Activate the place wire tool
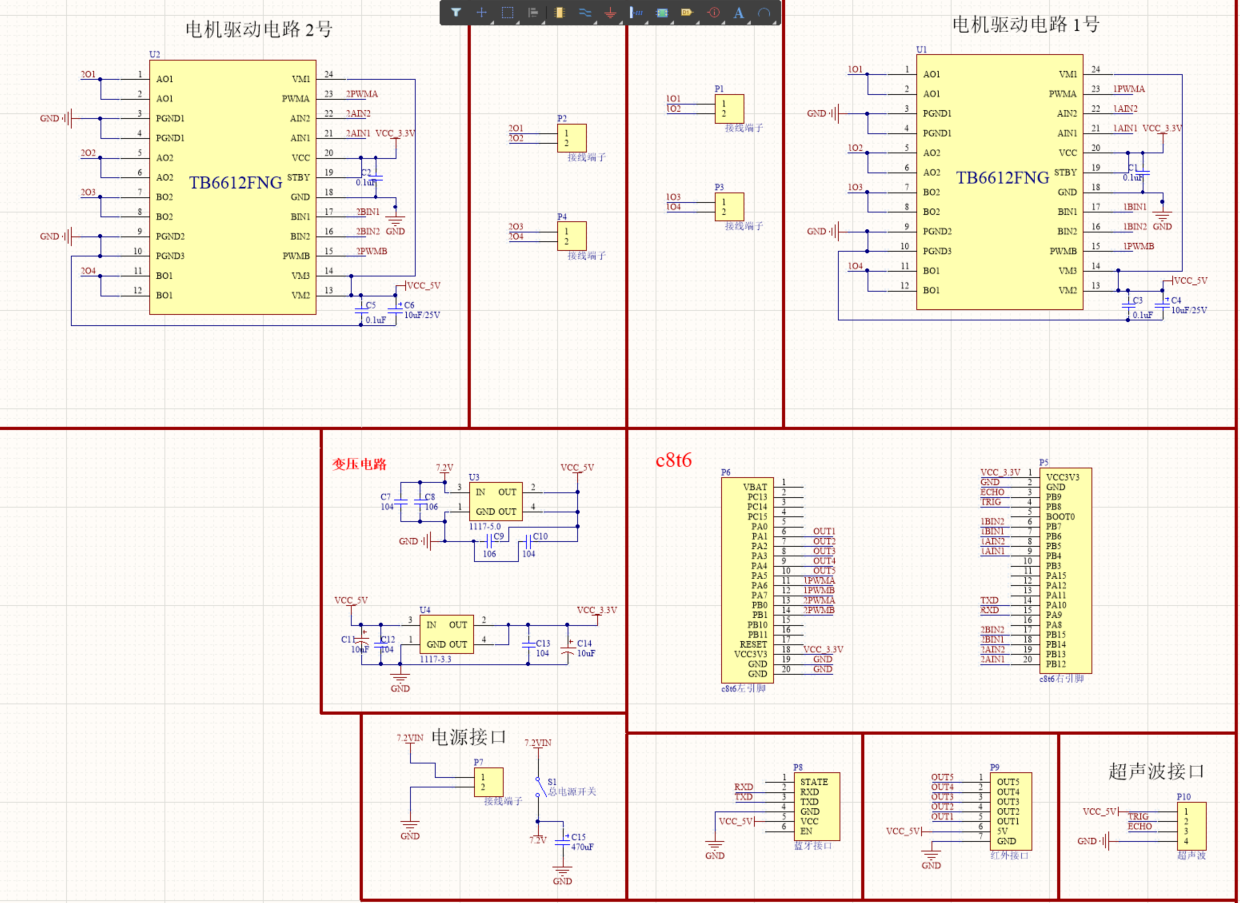1240x903 pixels. [x=586, y=12]
